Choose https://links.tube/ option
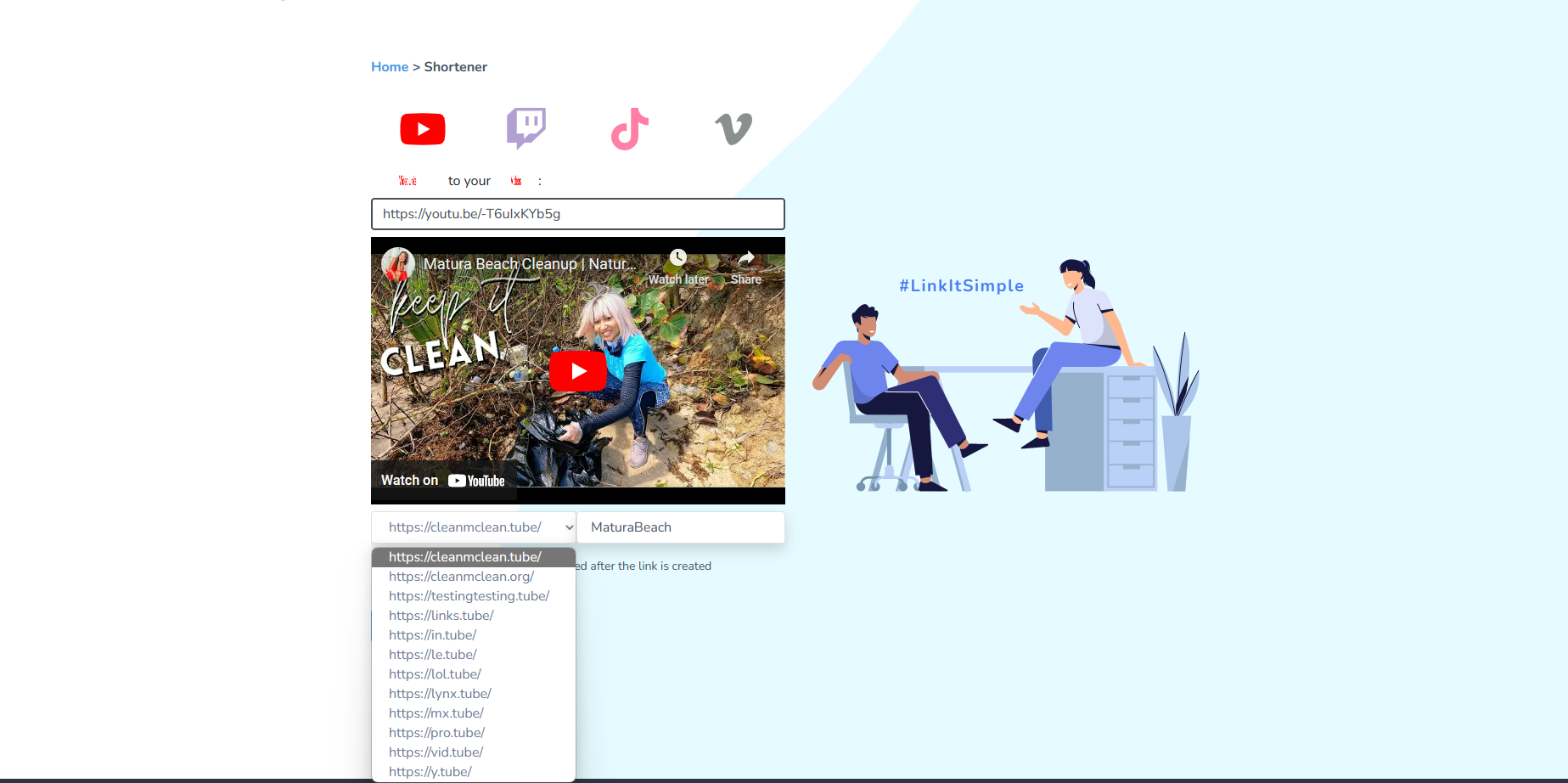Viewport: 1568px width, 783px height. tap(474, 616)
